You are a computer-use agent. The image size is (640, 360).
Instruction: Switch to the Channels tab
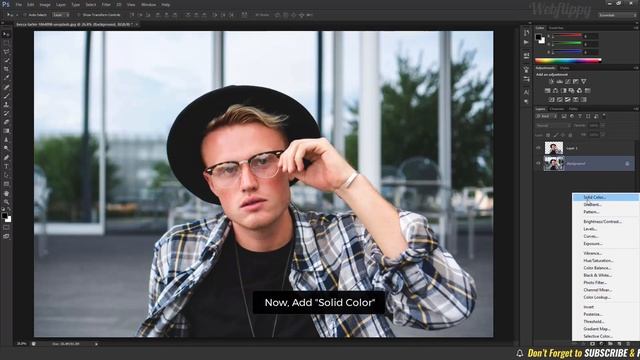[556, 109]
